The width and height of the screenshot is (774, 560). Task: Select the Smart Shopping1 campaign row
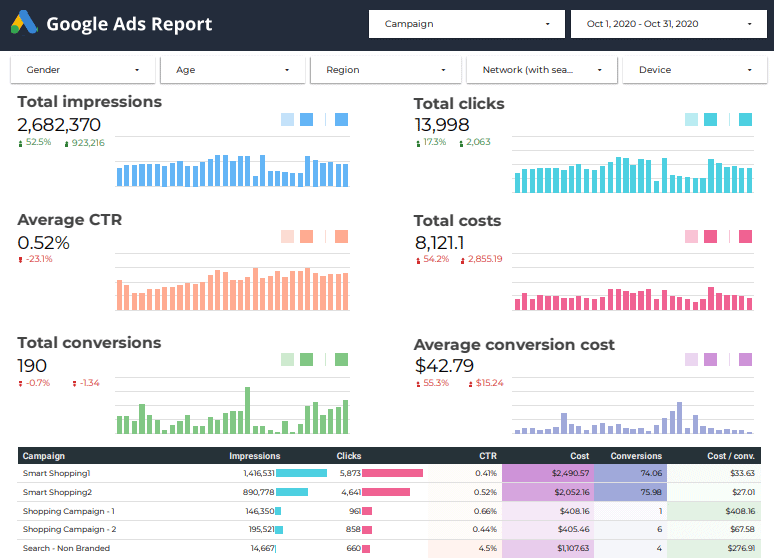click(389, 473)
